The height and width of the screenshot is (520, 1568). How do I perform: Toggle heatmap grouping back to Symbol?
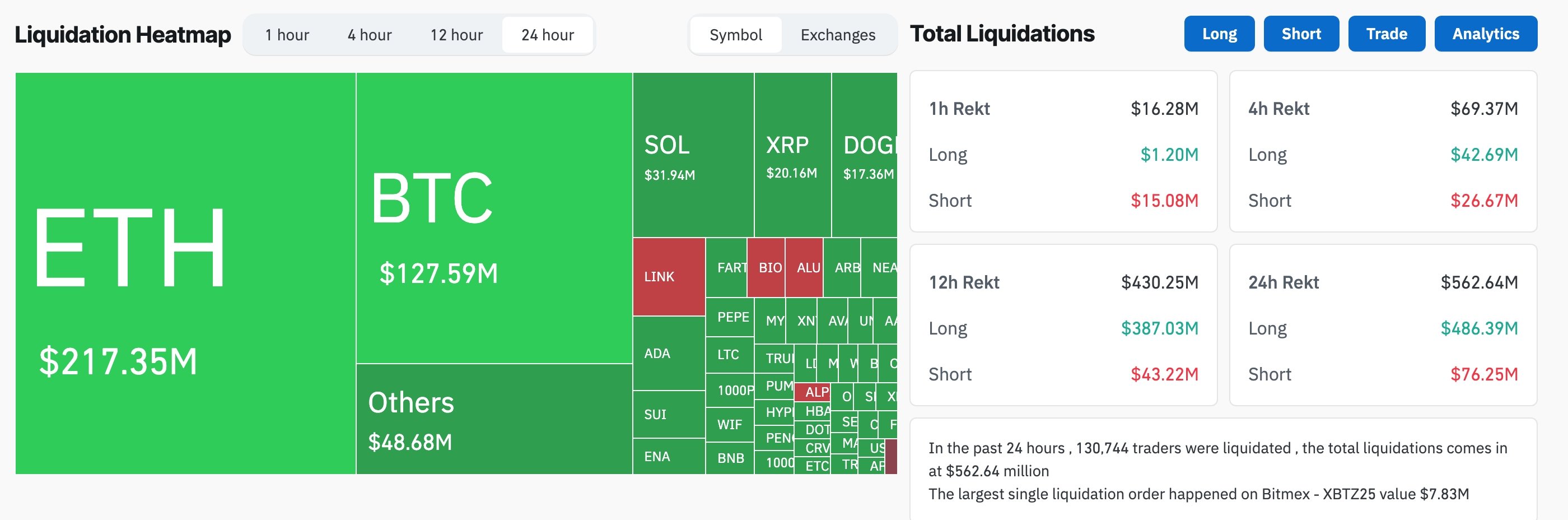coord(736,35)
